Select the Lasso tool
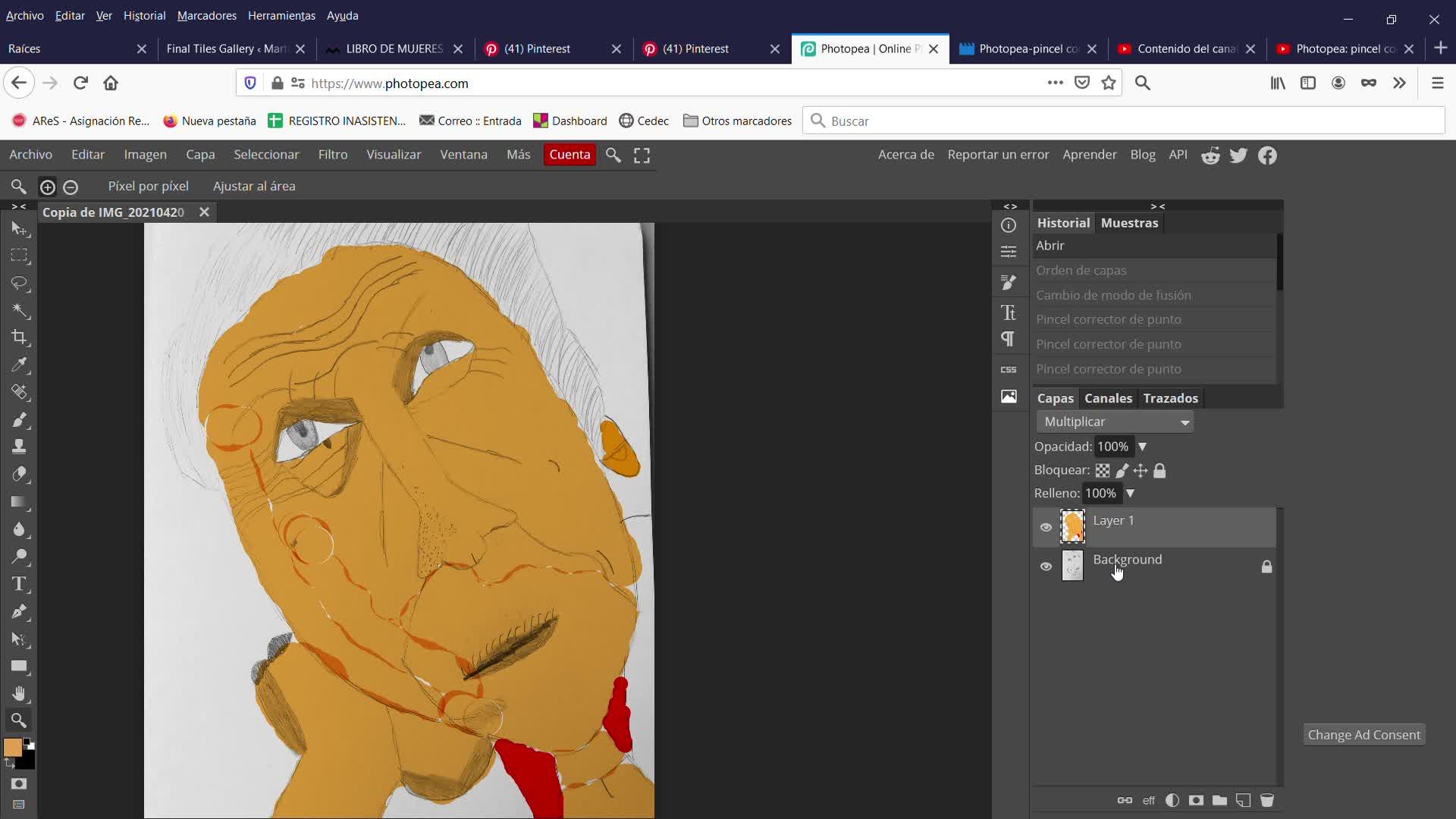 click(x=20, y=284)
